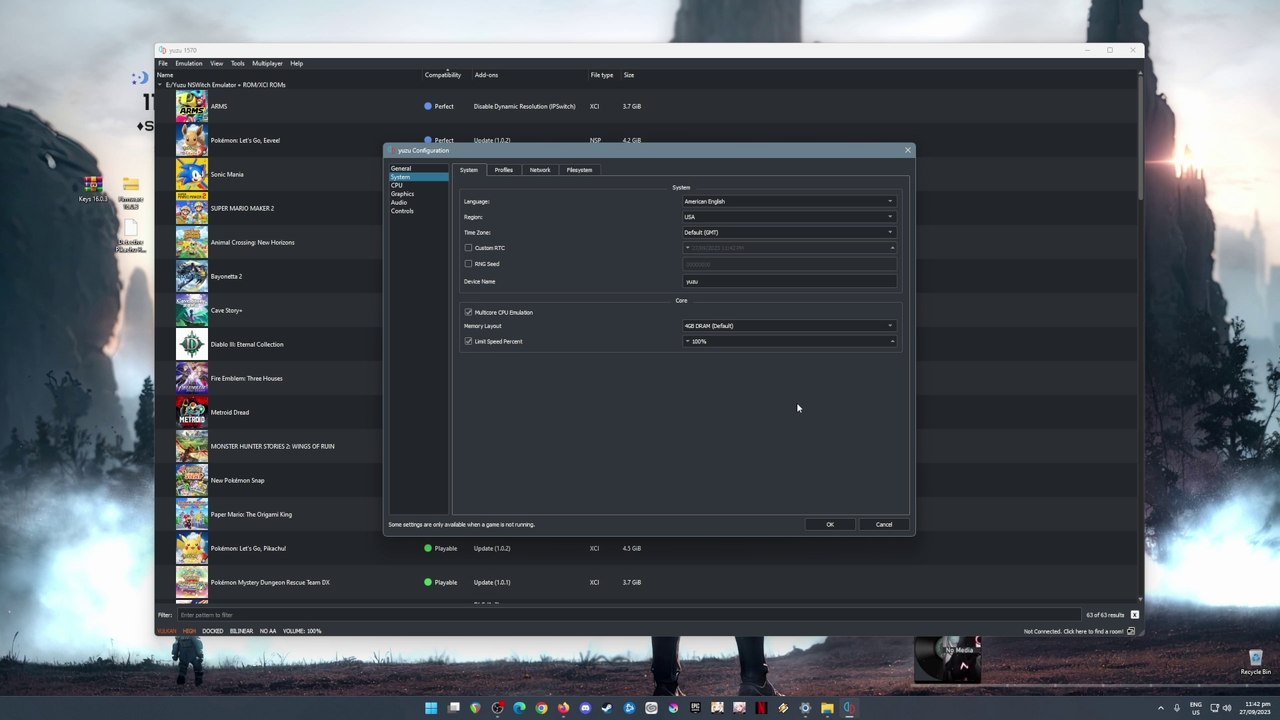Click the Device Name input field

(x=789, y=281)
